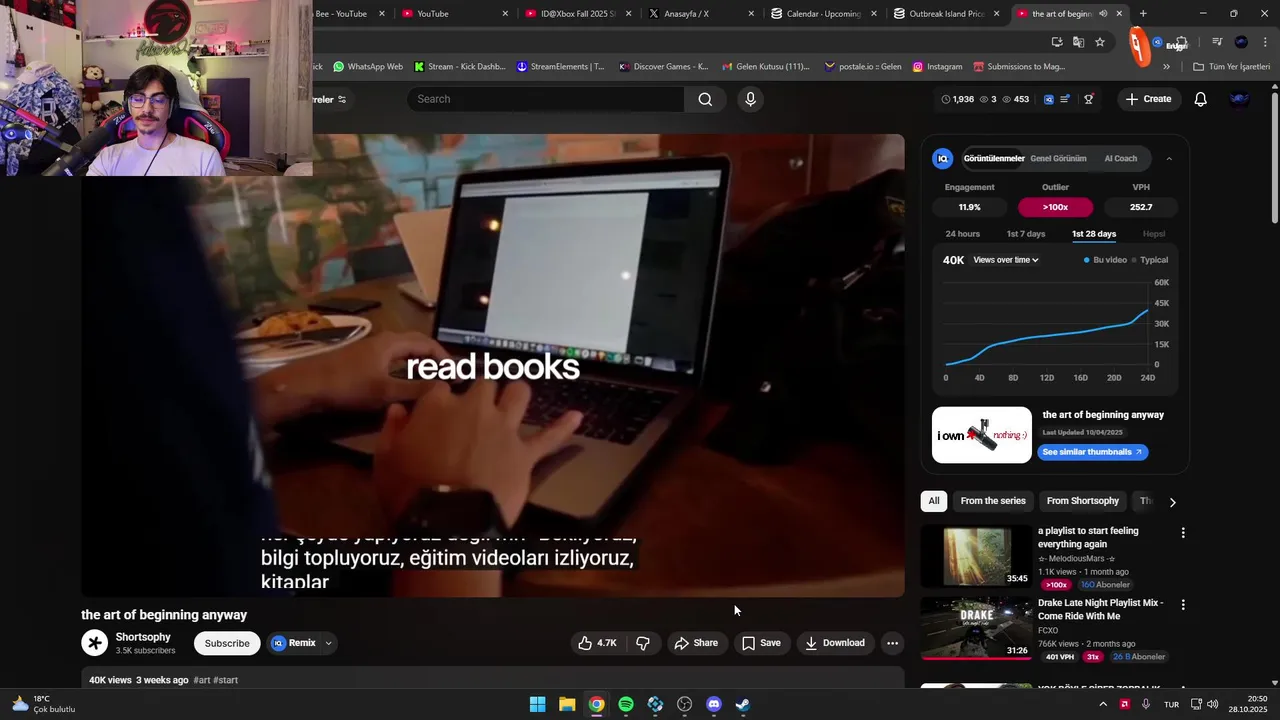Open the 'Views over time' dropdown
Viewport: 1280px width, 720px height.
point(1006,260)
